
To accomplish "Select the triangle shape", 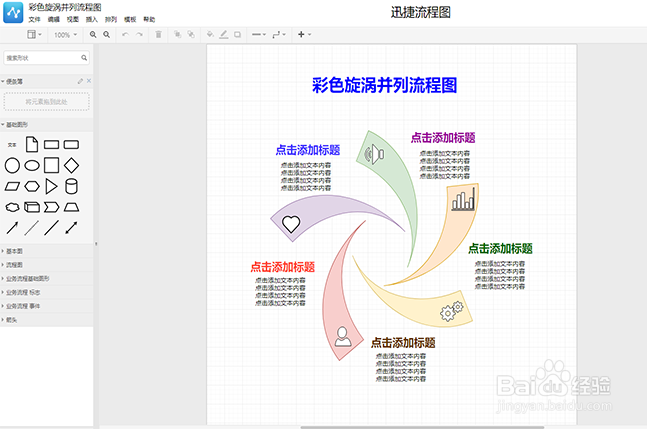I will click(51, 186).
